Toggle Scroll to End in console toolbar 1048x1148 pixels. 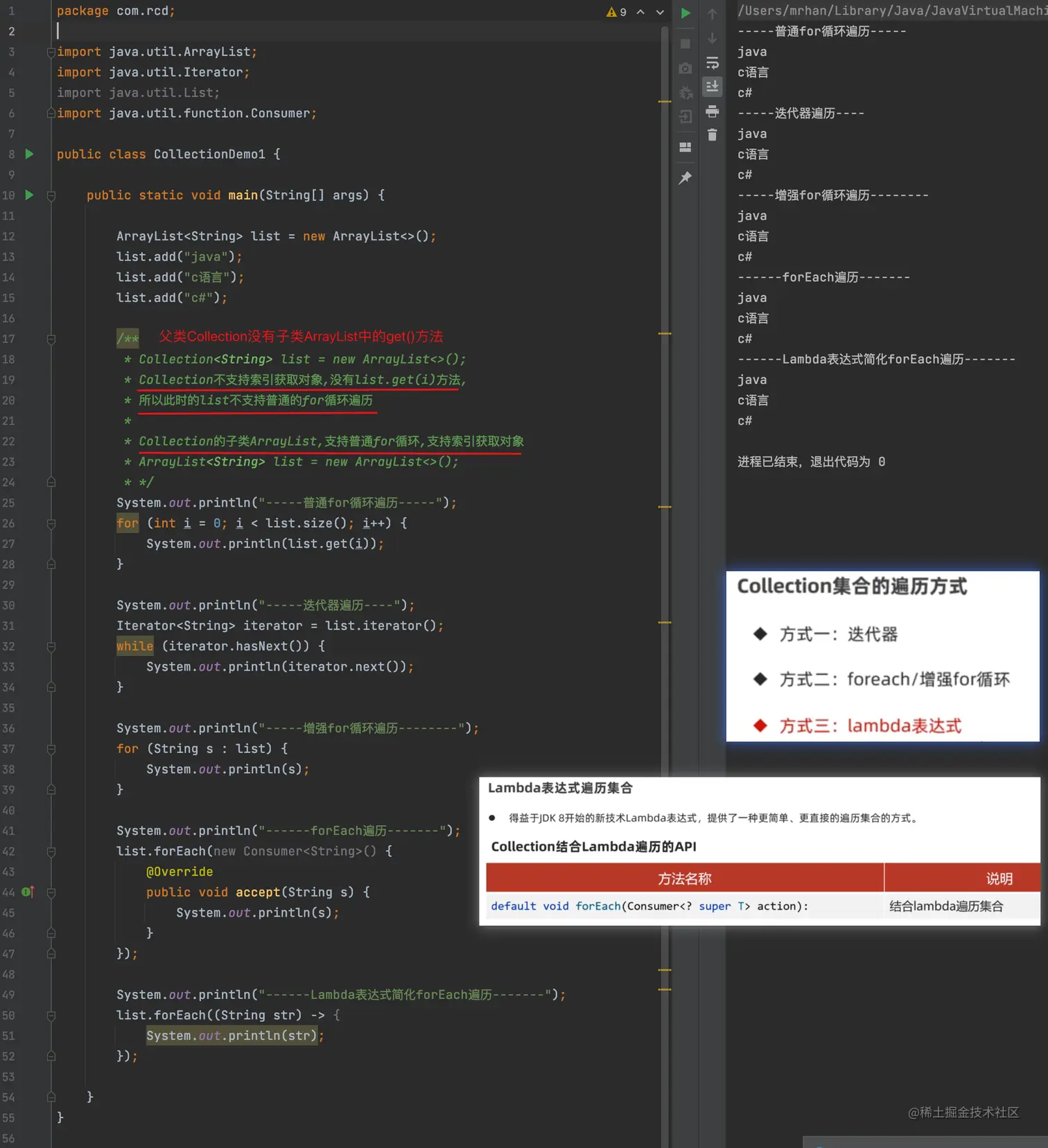(x=712, y=87)
